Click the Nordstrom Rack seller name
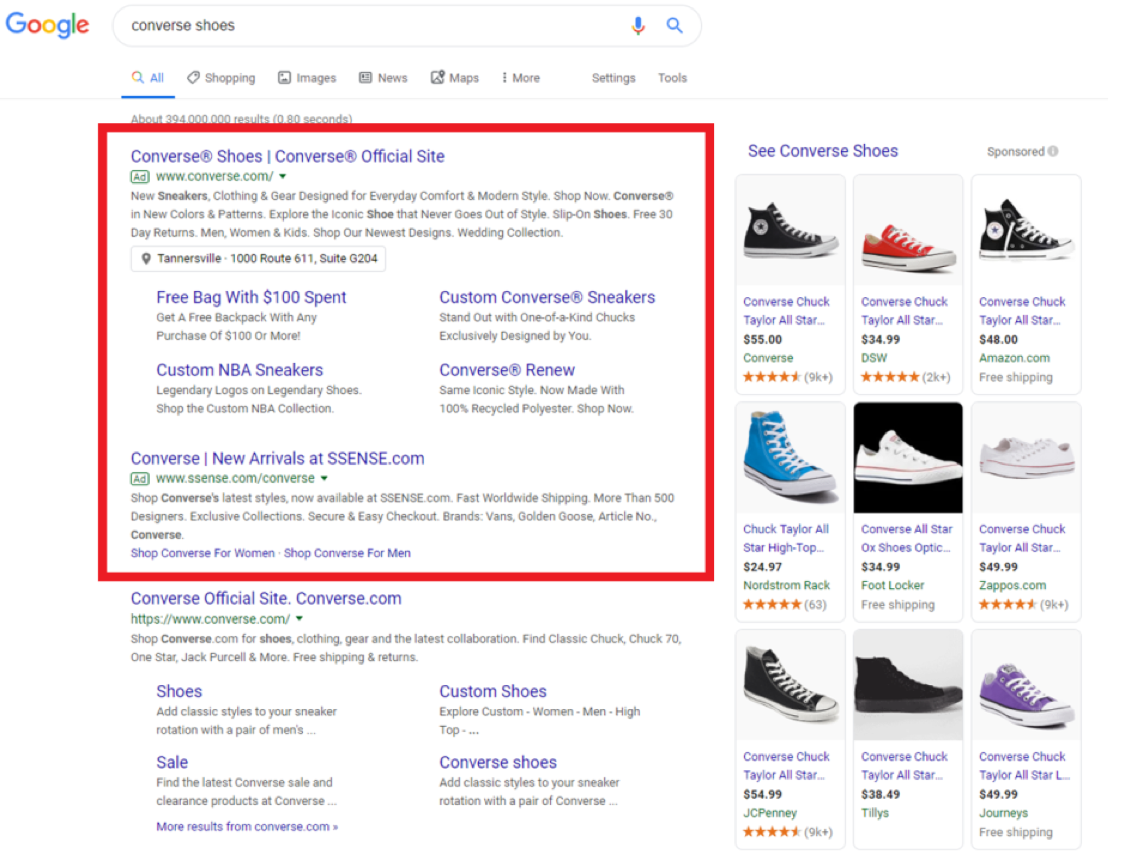 [x=786, y=586]
